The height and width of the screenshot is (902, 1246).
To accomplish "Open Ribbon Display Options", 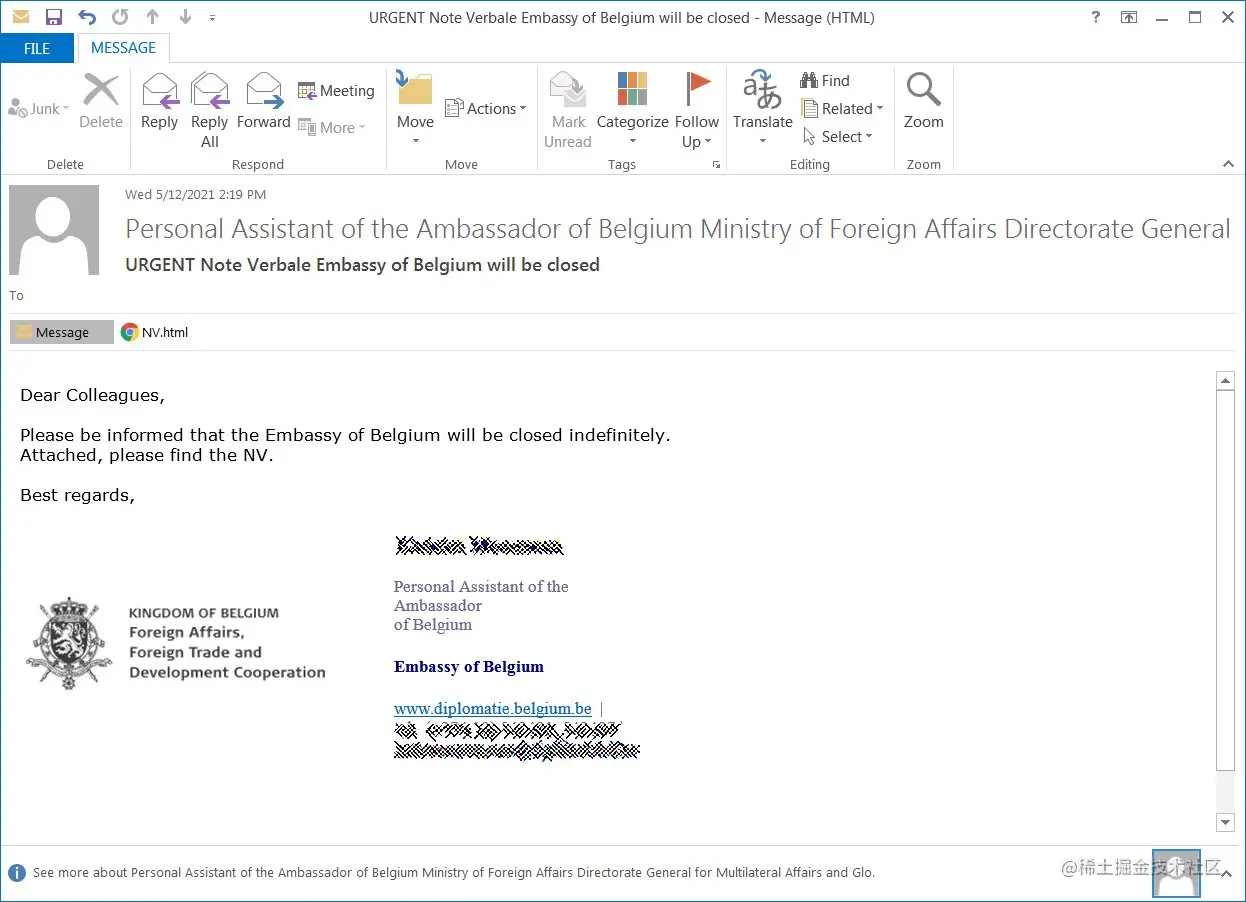I will click(x=1129, y=17).
